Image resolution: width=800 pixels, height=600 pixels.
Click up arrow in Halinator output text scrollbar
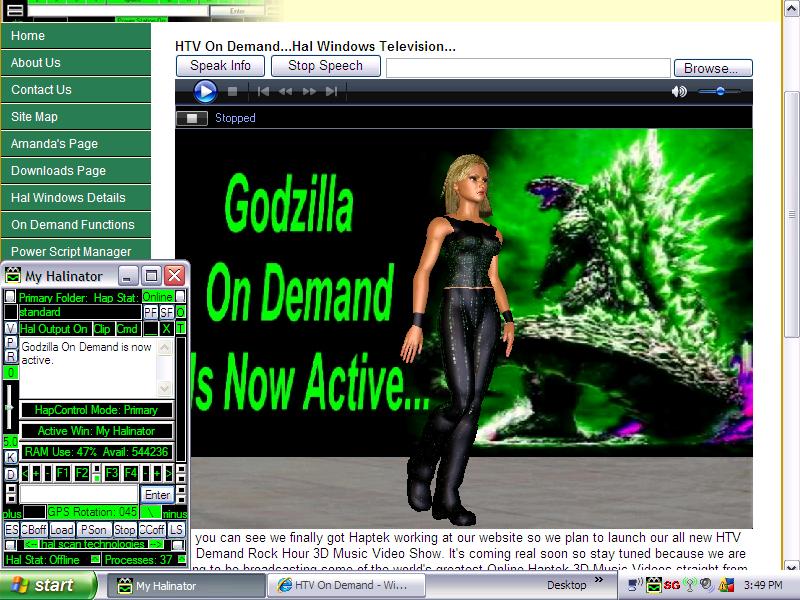pyautogui.click(x=165, y=348)
